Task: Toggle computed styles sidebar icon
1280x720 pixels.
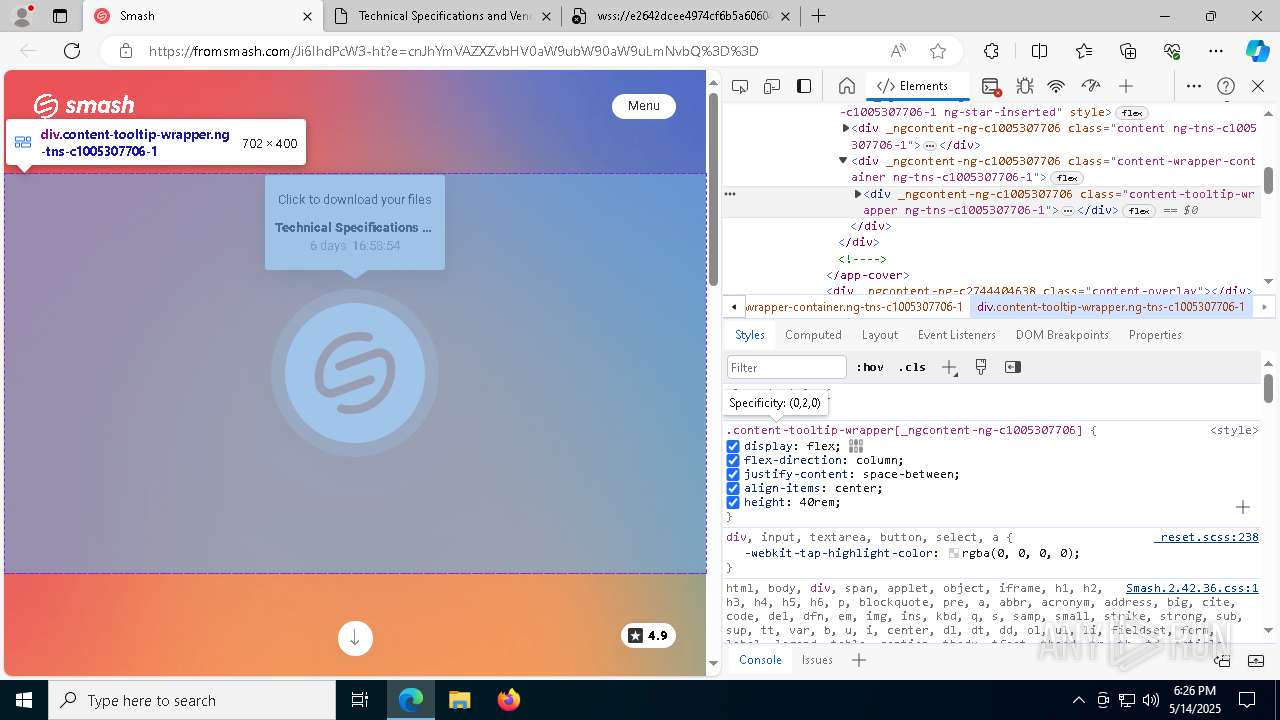Action: point(1013,367)
